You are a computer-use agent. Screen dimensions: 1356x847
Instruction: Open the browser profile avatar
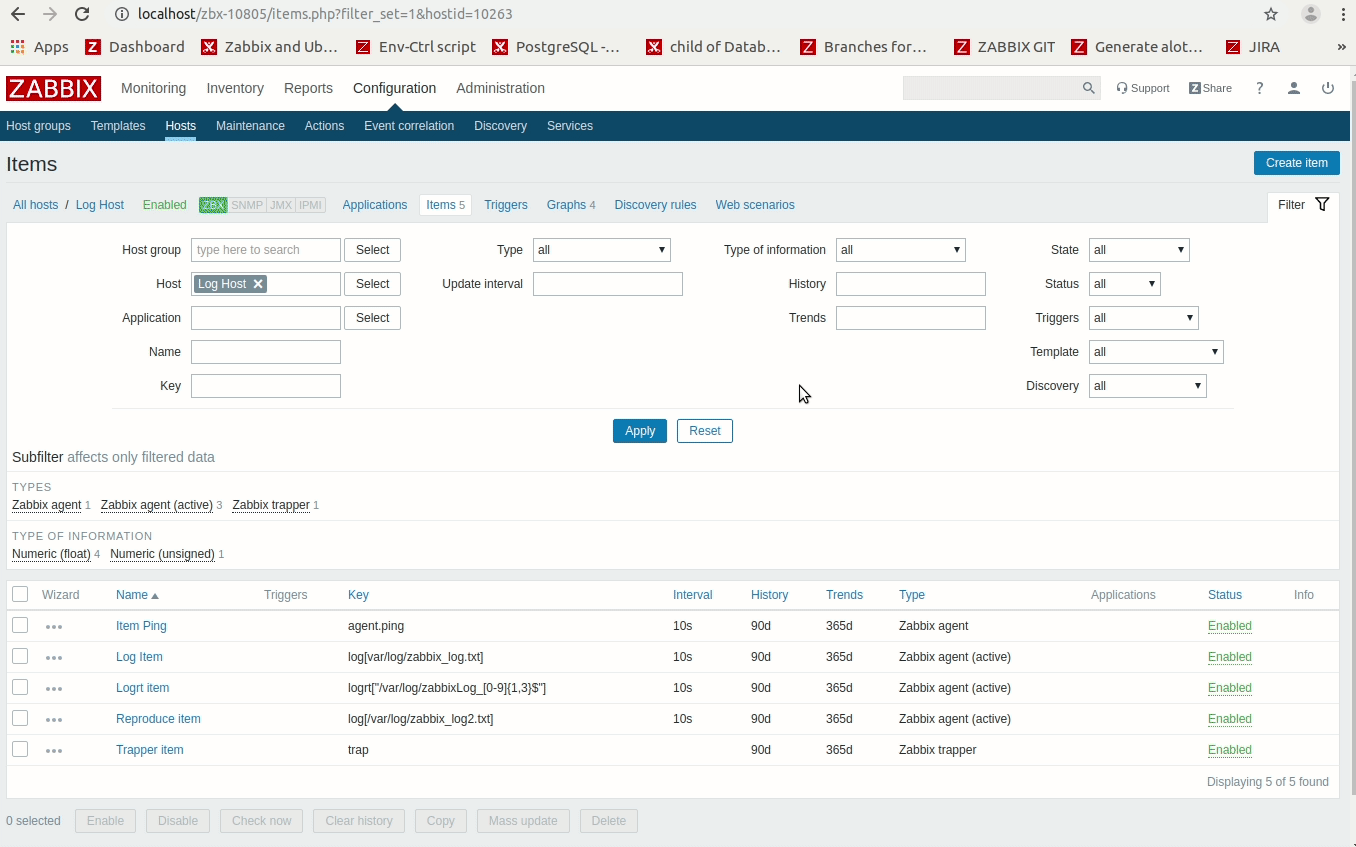pyautogui.click(x=1311, y=14)
